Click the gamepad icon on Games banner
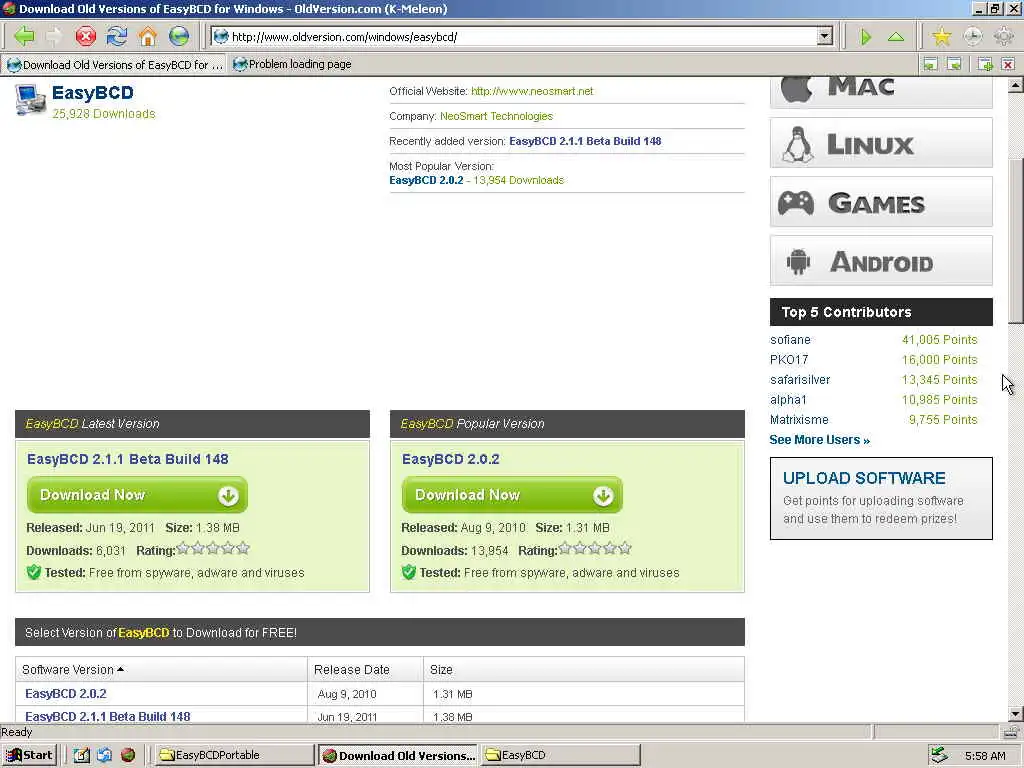Screen dimensions: 1024x768 (795, 203)
